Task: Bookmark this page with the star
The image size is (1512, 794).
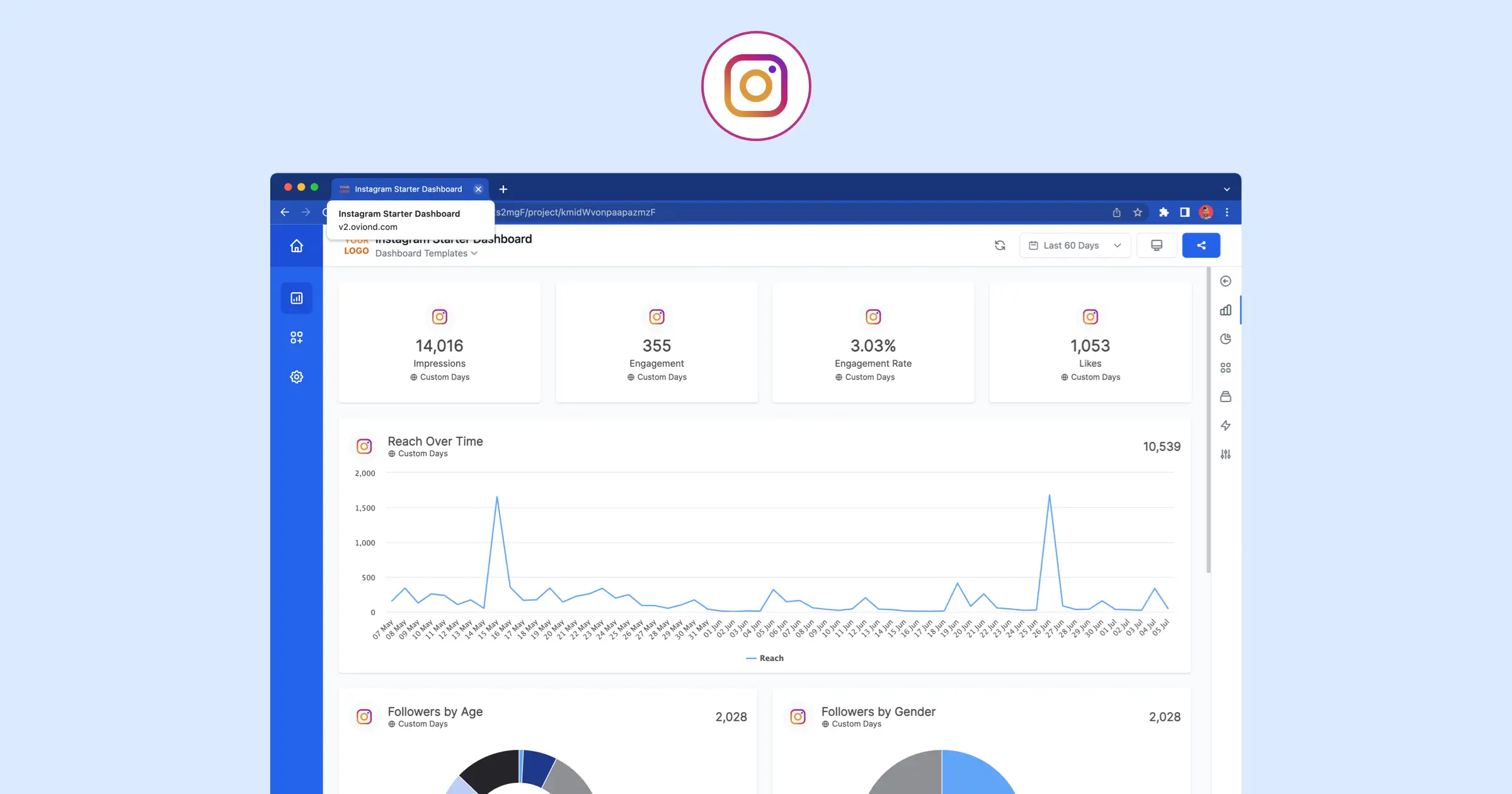Action: click(x=1138, y=212)
